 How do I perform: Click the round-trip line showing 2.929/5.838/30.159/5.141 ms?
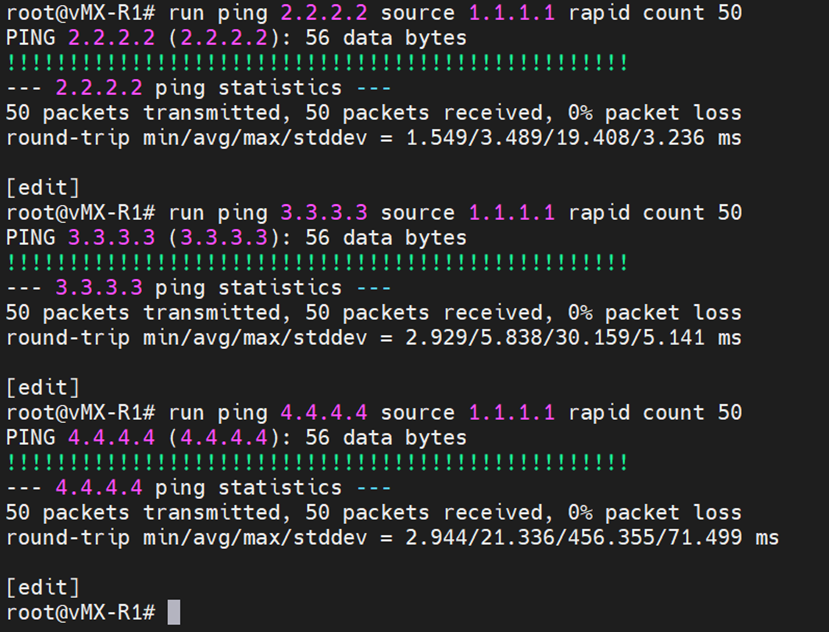(374, 338)
